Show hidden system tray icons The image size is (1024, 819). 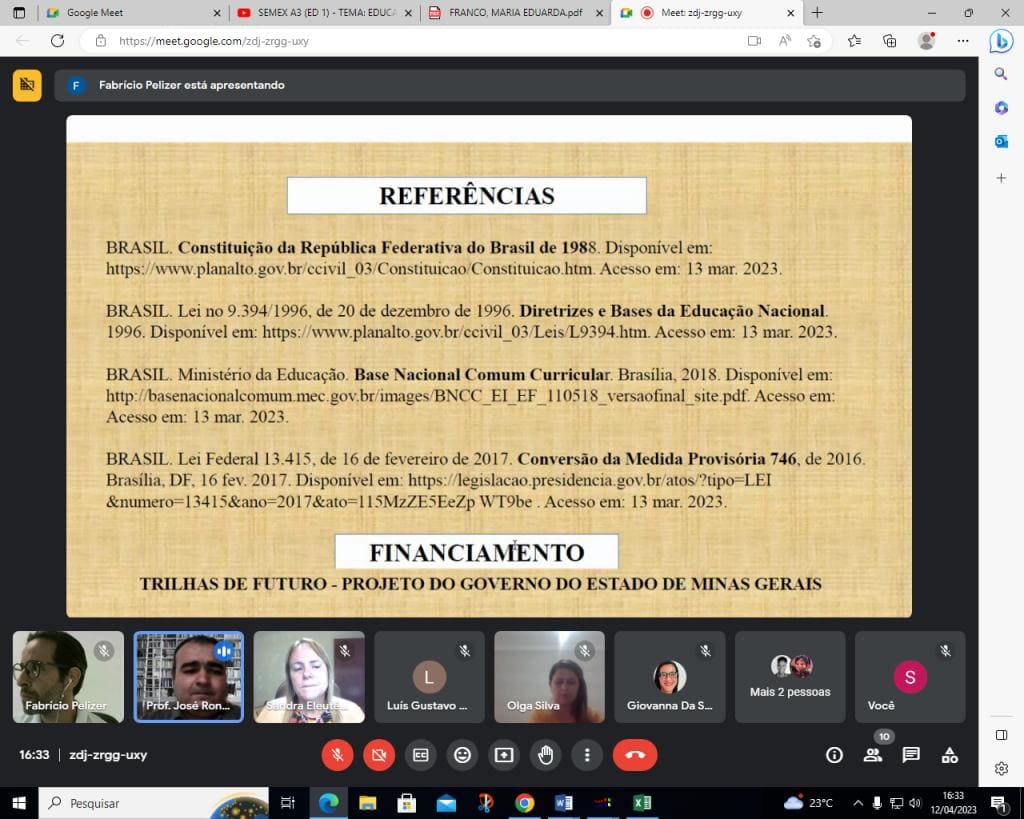(858, 803)
